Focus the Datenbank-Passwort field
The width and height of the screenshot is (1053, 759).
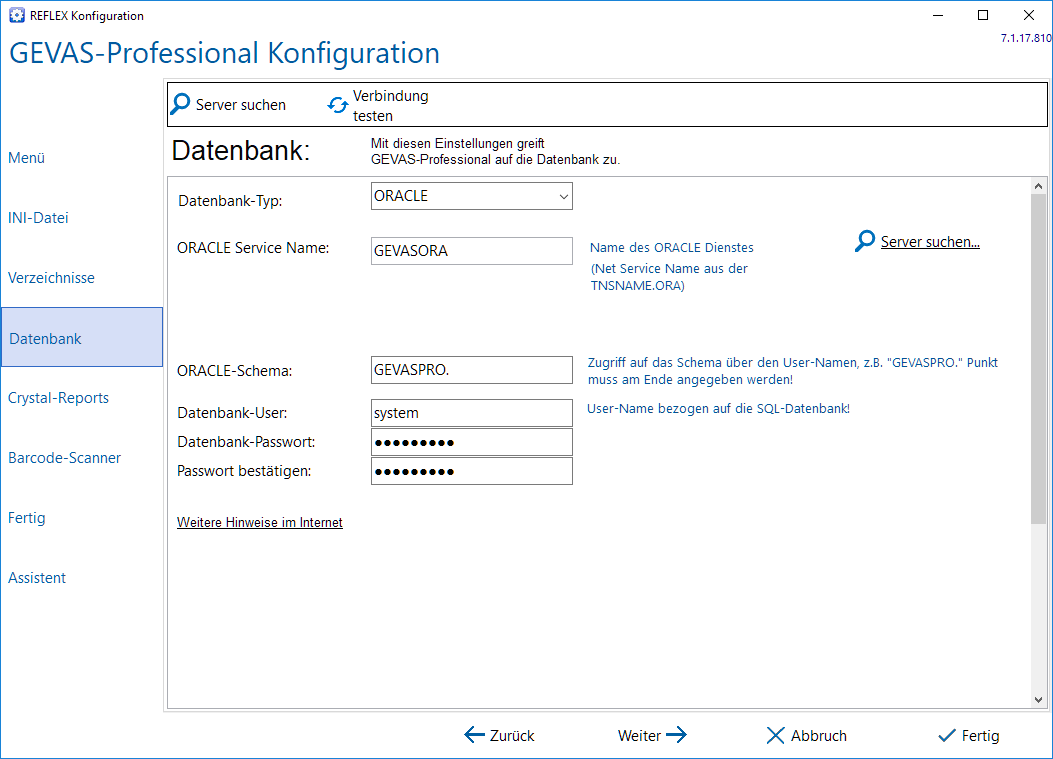coord(471,442)
